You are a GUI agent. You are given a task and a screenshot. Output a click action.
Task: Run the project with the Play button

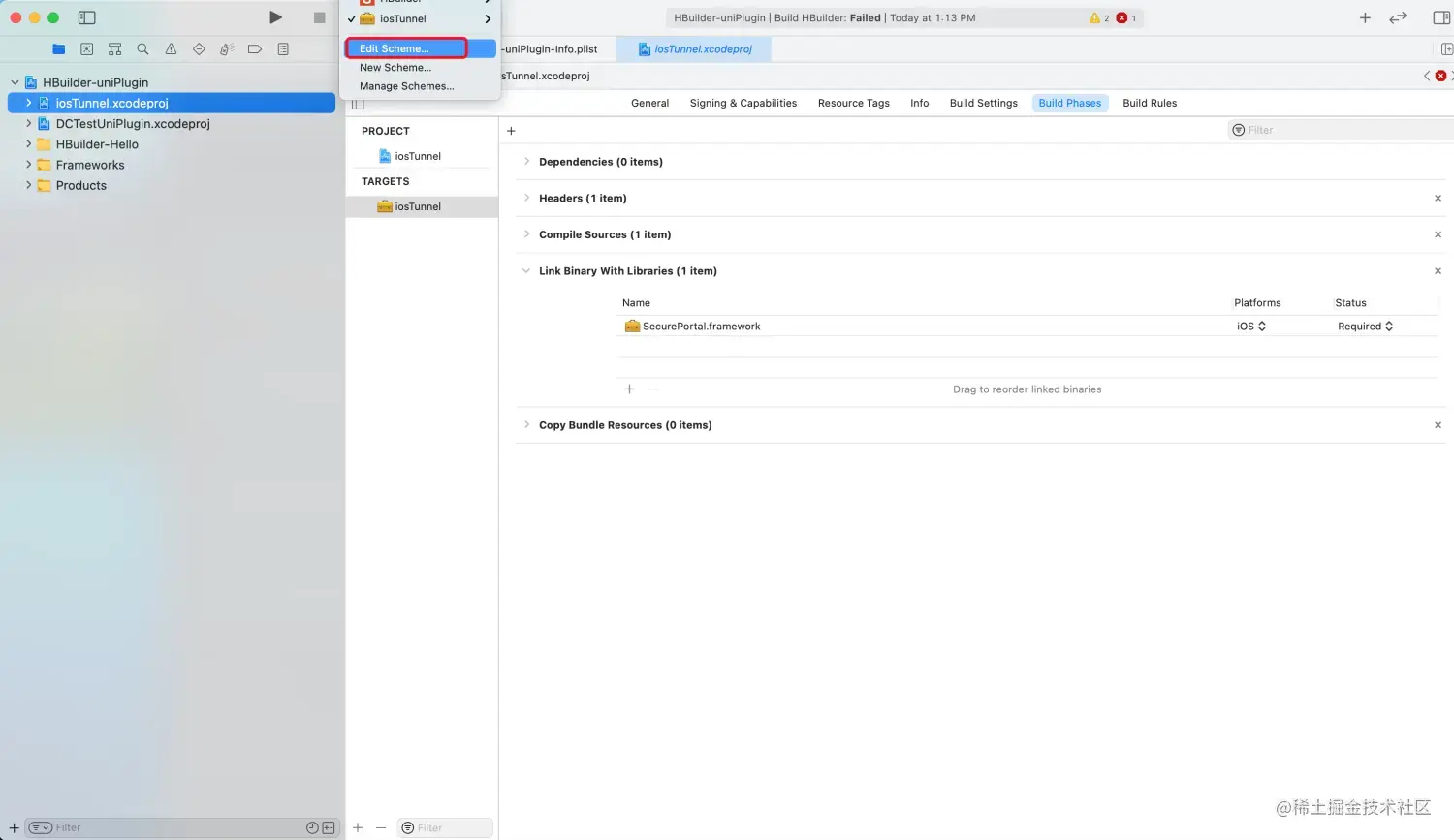[x=276, y=17]
